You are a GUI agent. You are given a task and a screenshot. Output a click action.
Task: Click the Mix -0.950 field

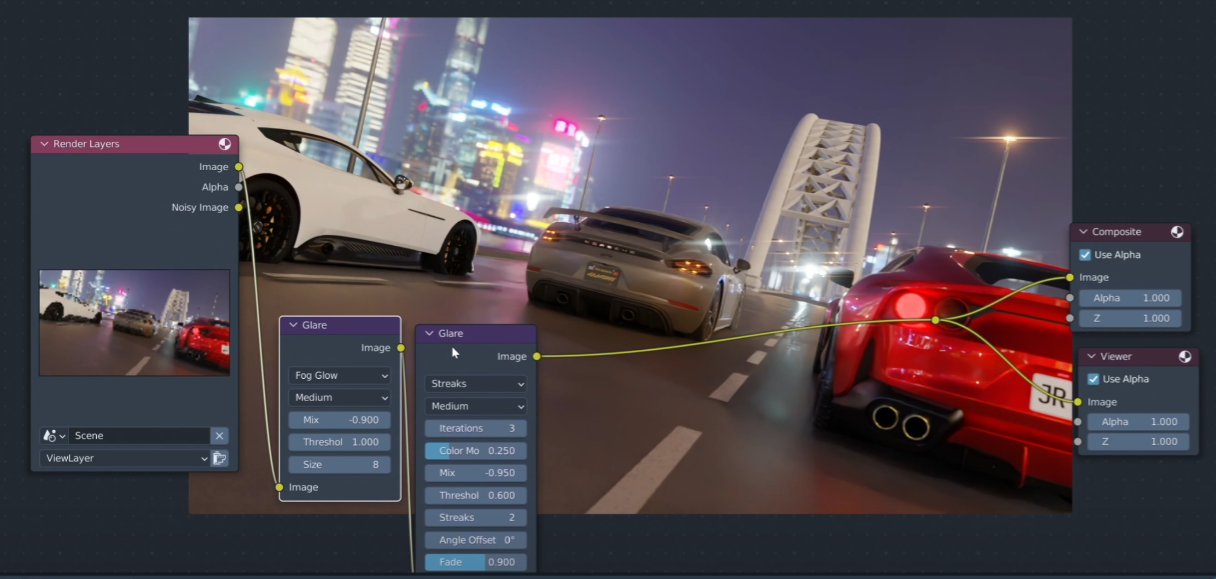tap(476, 473)
